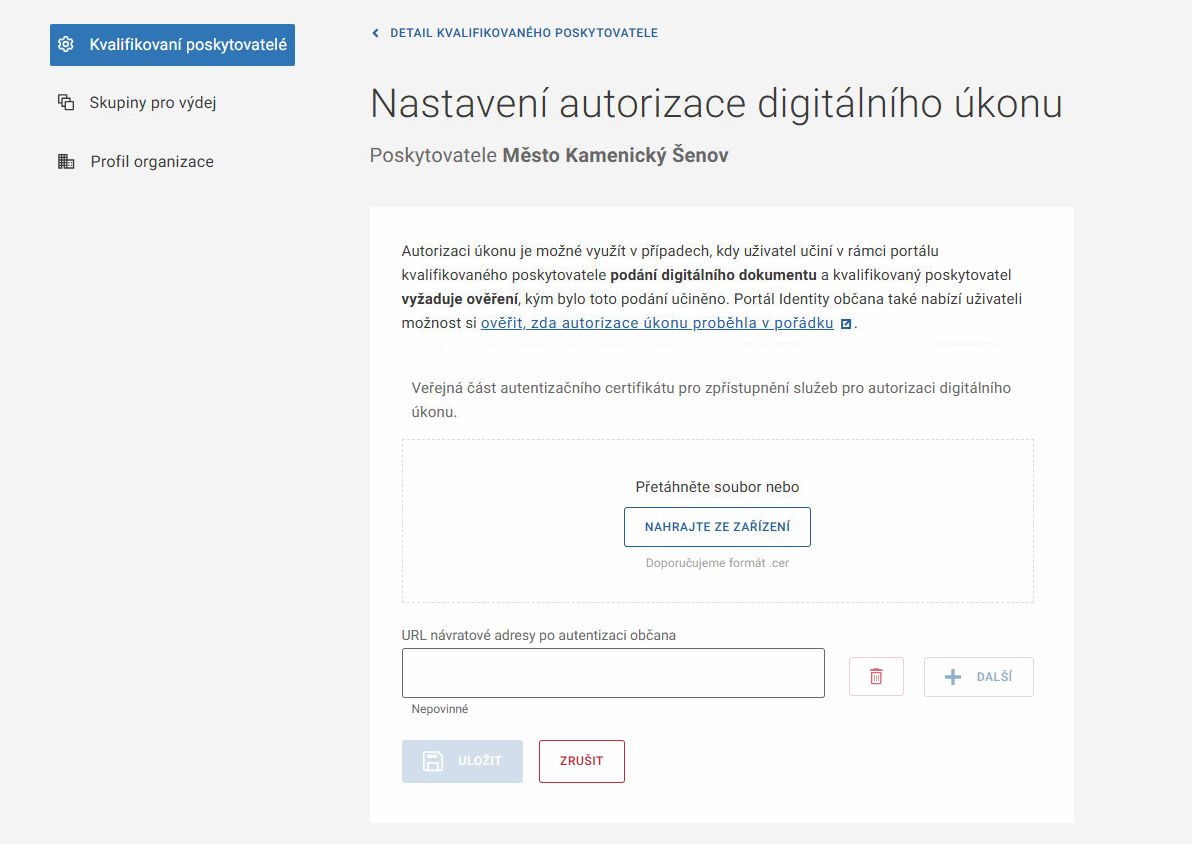Open the external link icon after the ověřit link
This screenshot has height=844, width=1192.
coord(845,322)
